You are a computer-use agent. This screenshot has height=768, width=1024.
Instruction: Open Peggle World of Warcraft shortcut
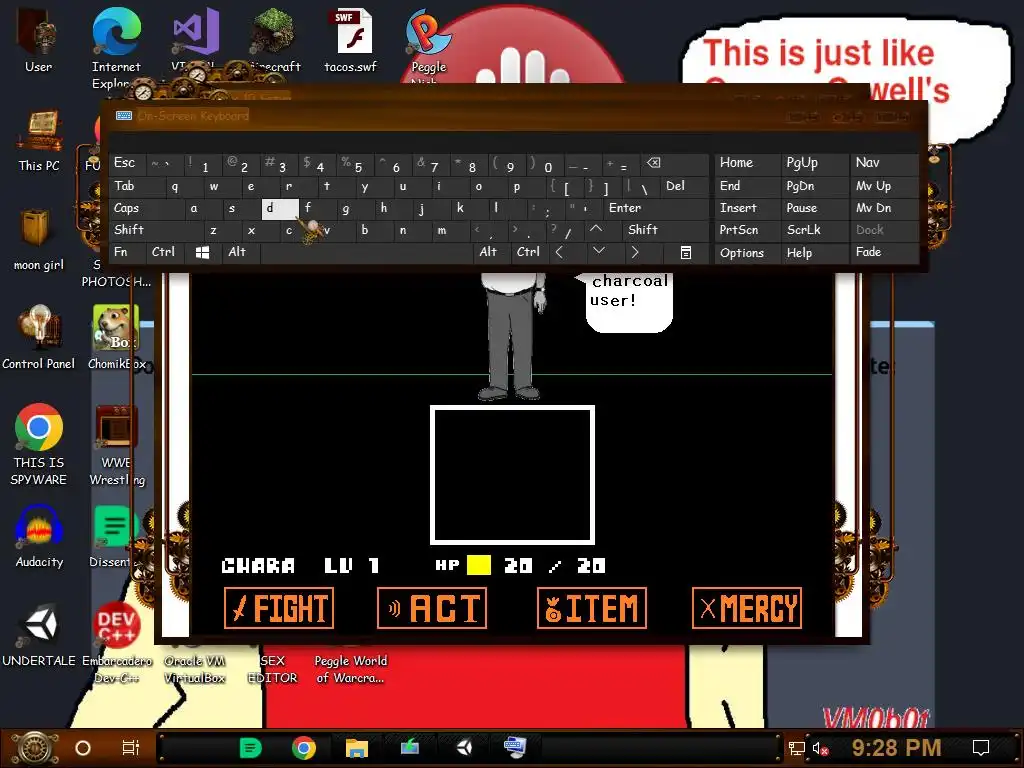point(351,669)
